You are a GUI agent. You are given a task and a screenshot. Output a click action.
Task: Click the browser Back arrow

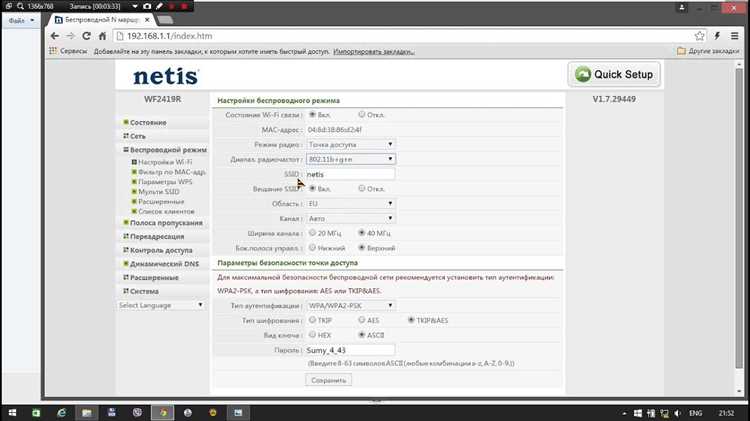pos(55,36)
